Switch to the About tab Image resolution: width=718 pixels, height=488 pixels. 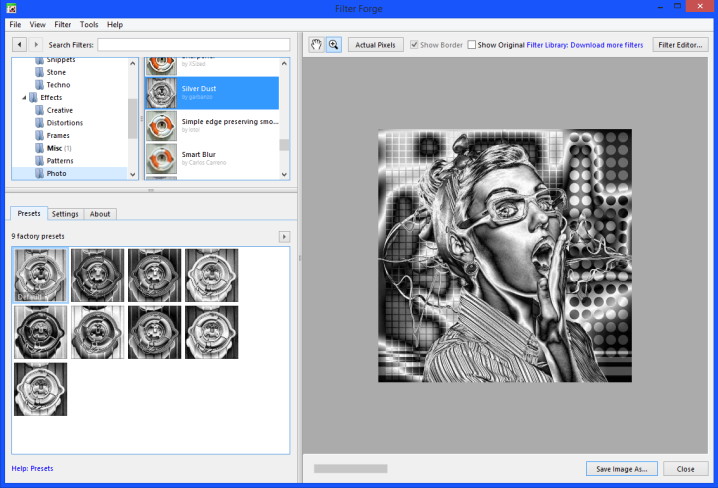(x=100, y=214)
